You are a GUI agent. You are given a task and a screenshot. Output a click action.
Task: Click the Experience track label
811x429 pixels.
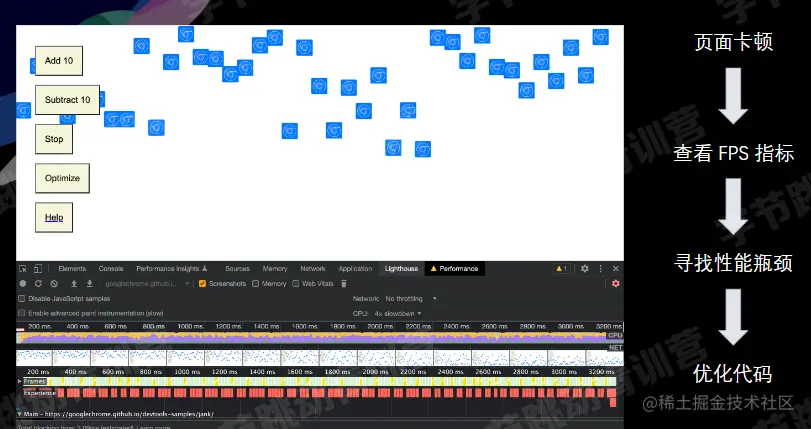(x=39, y=393)
